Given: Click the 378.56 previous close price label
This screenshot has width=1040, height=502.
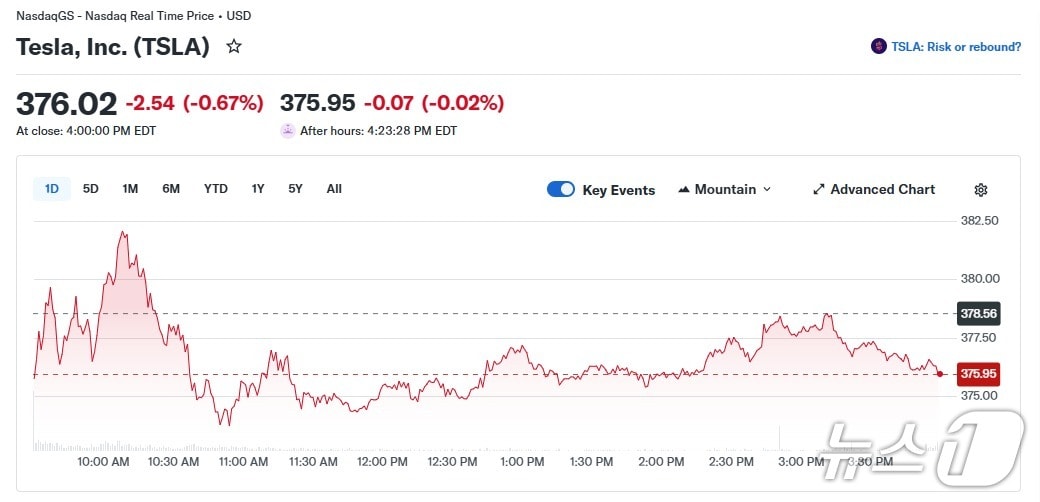Looking at the screenshot, I should (x=979, y=313).
